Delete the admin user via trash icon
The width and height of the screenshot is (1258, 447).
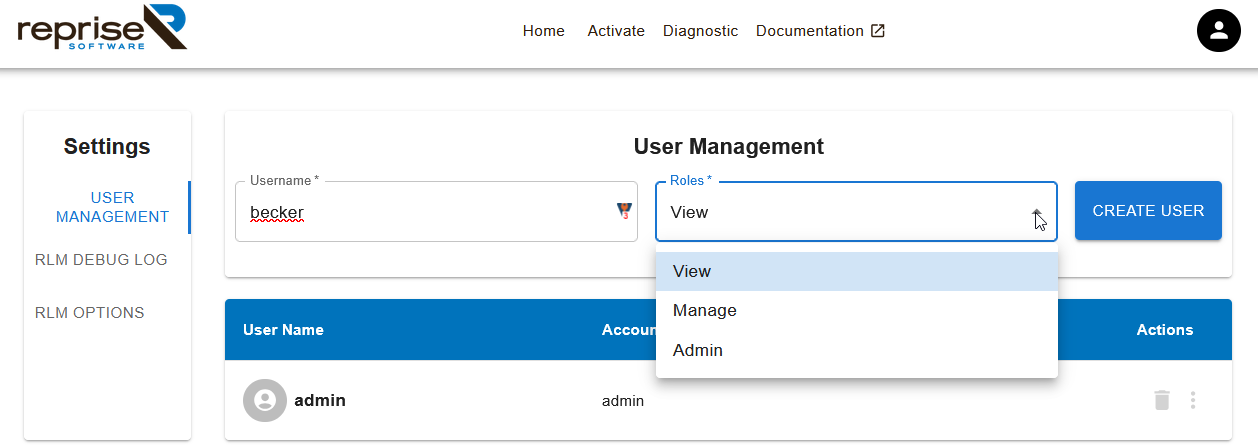click(x=1161, y=400)
